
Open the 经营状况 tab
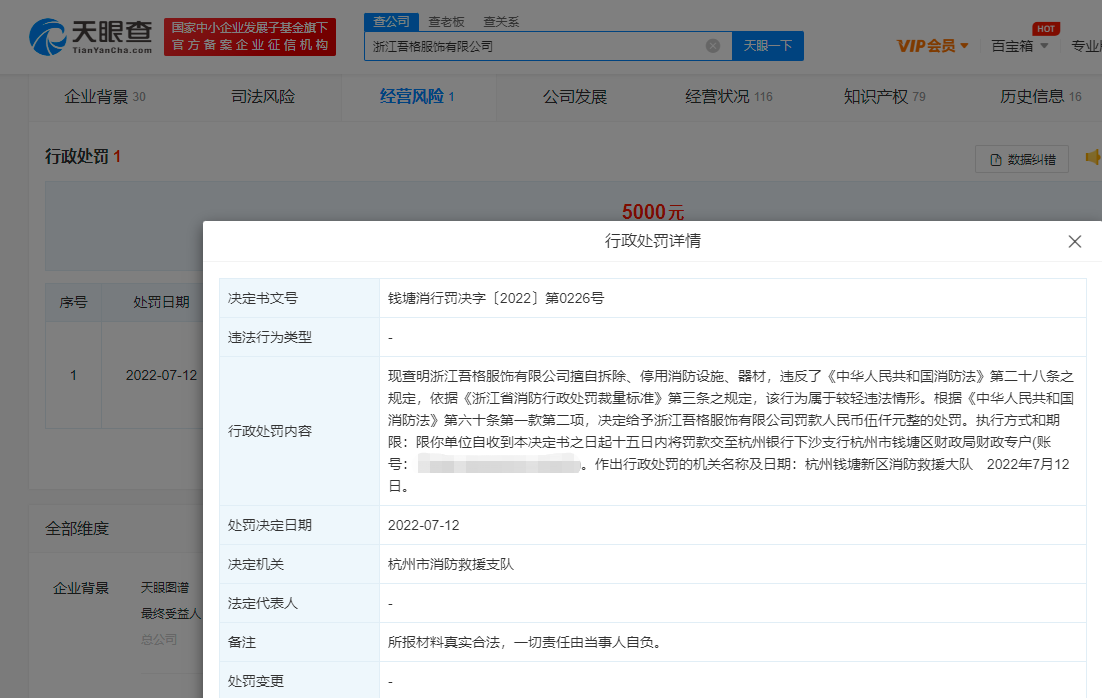tap(729, 97)
